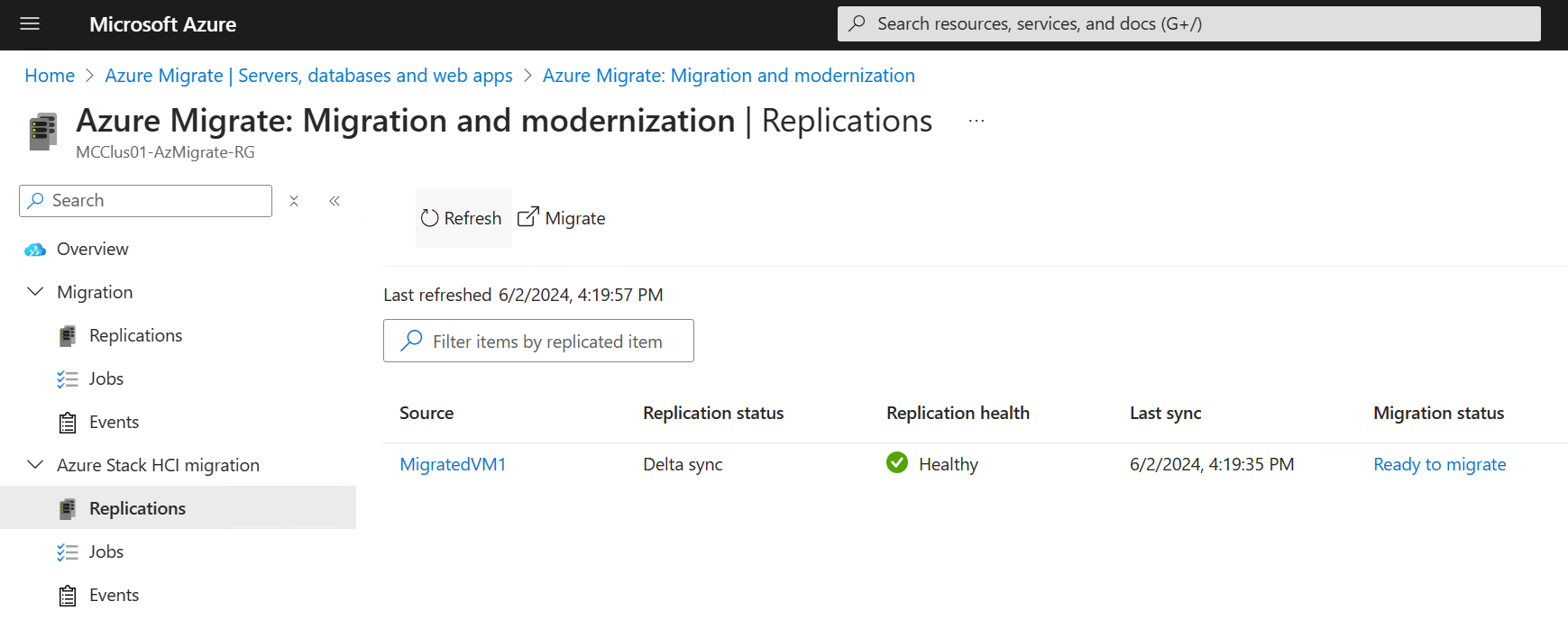Collapse the Migration section chevron
Viewport: 1568px width, 620px height.
[35, 292]
